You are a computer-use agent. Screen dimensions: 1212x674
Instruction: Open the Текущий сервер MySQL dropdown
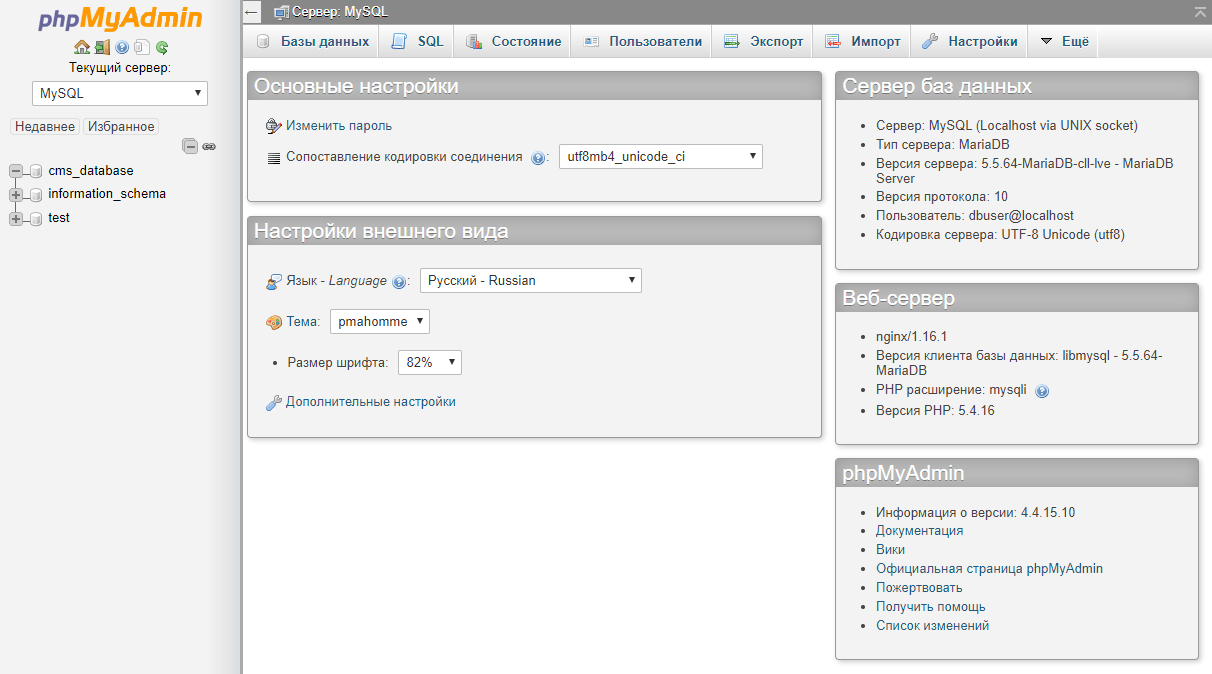coord(120,93)
